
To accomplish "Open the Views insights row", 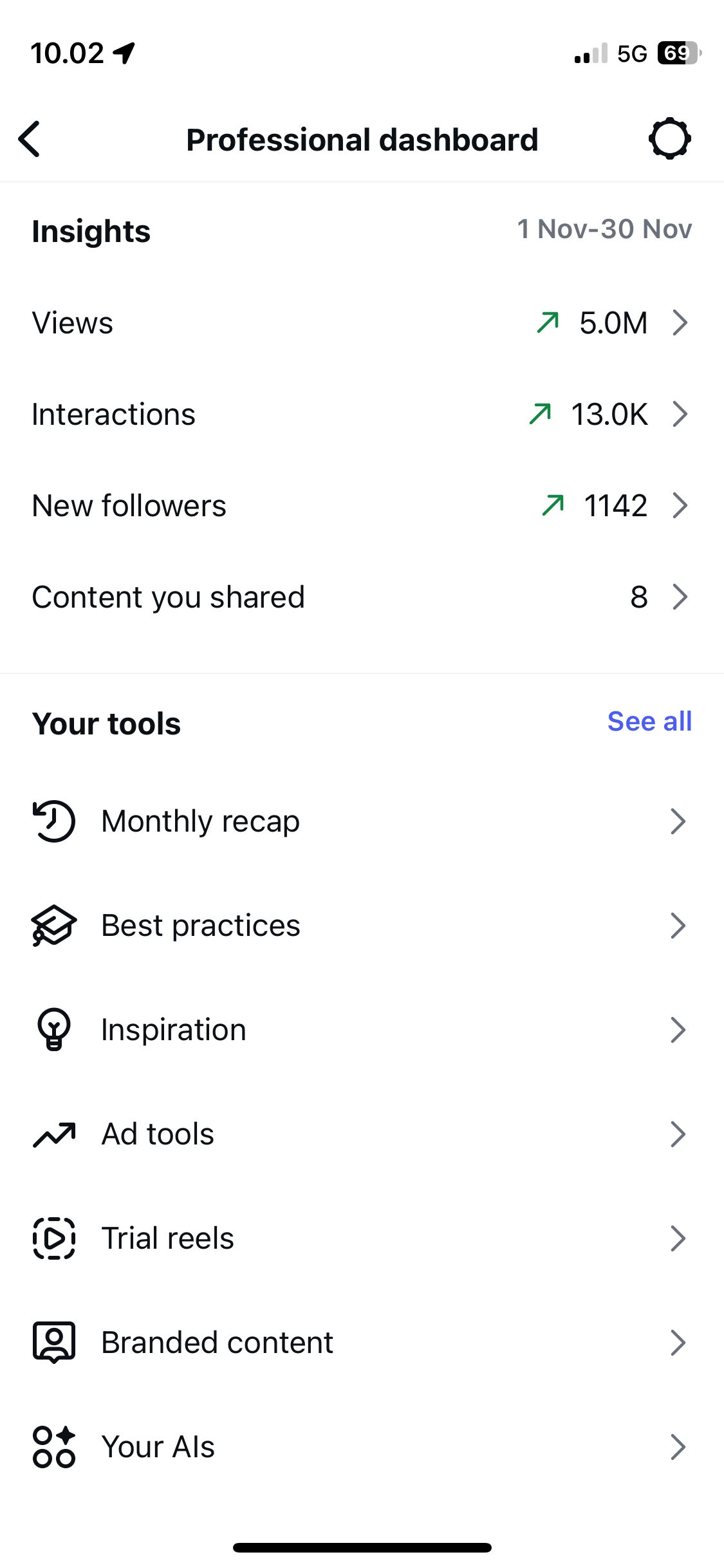I will point(73,323).
